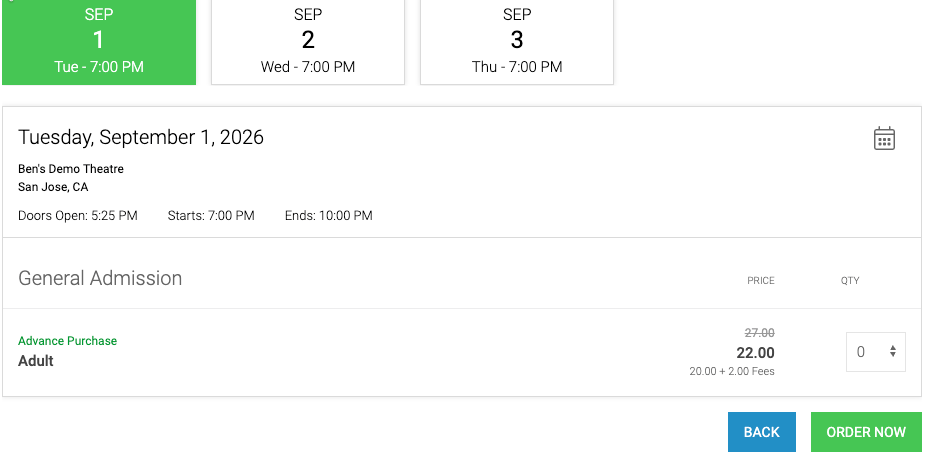Go back with the BACK button
Screen dimensions: 937x463
pos(761,432)
